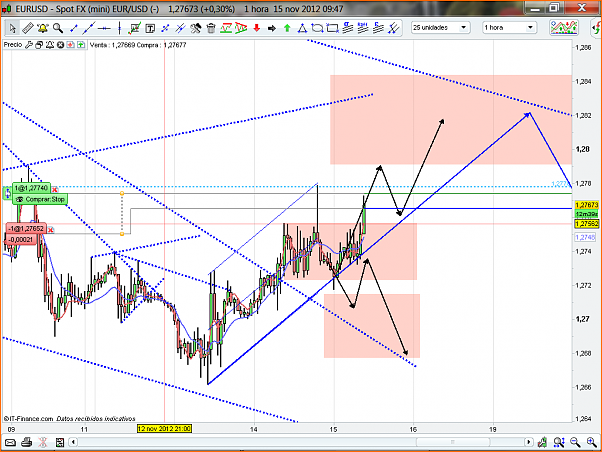The image size is (602, 452).
Task: Click the upper orange order line handle
Action: 122,194
